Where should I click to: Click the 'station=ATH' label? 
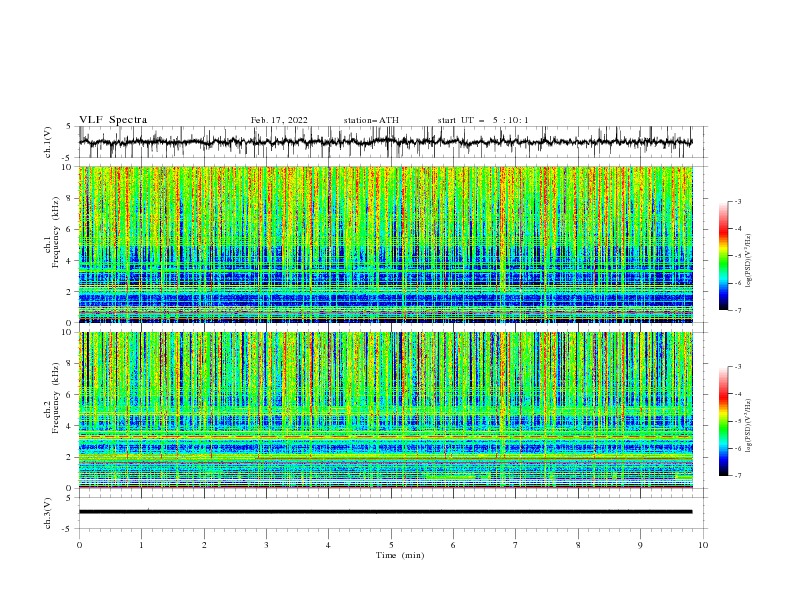click(371, 120)
